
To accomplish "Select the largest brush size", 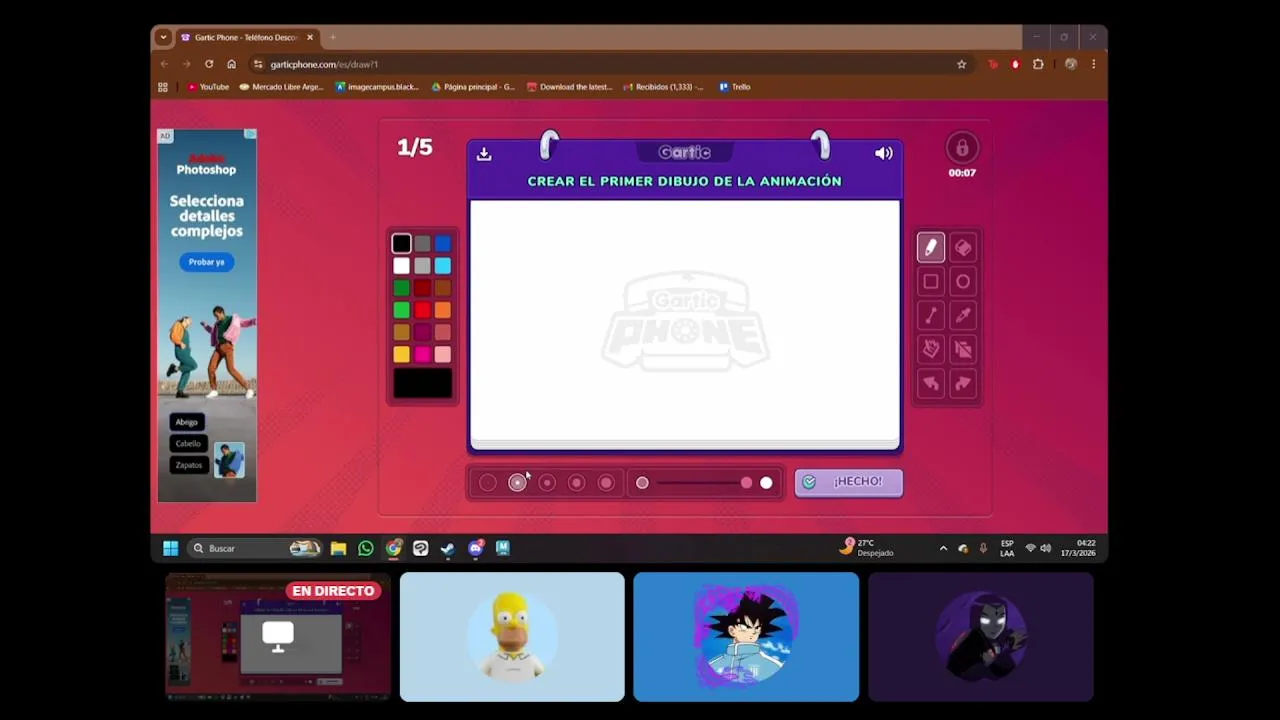I will pyautogui.click(x=606, y=483).
